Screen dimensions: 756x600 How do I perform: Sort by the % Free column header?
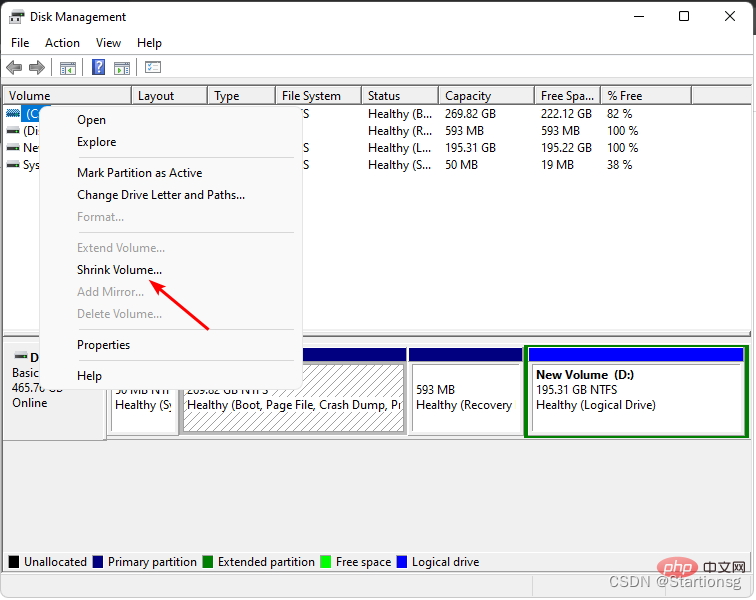click(x=646, y=95)
